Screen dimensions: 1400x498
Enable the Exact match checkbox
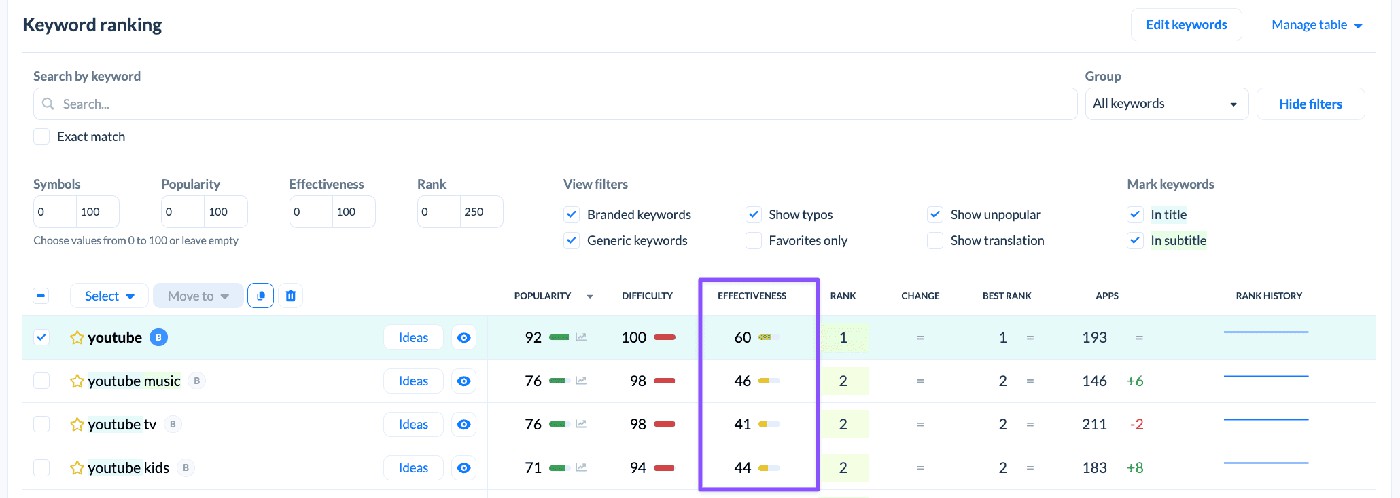tap(41, 136)
